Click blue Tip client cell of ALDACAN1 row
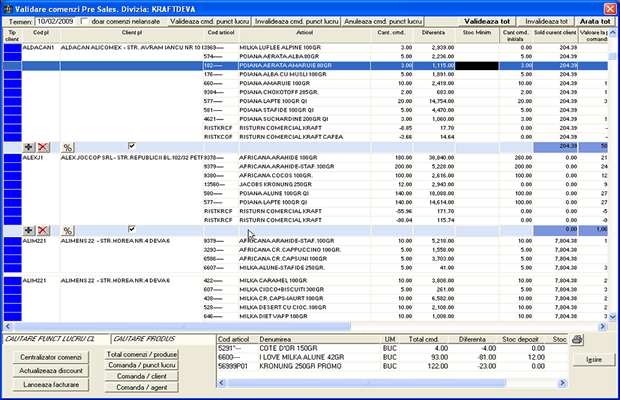 pos(13,47)
